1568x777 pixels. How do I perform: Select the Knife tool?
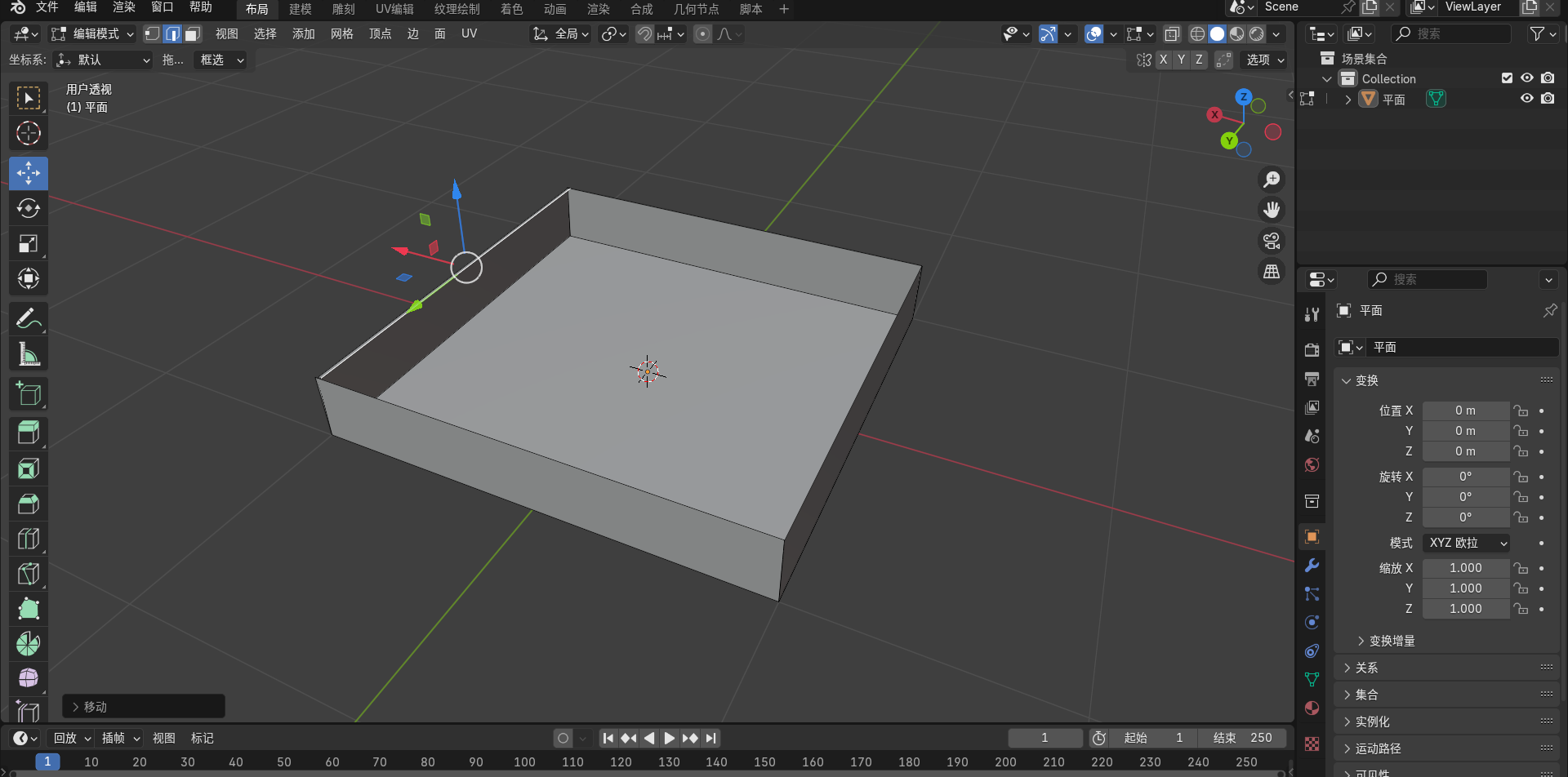(29, 574)
